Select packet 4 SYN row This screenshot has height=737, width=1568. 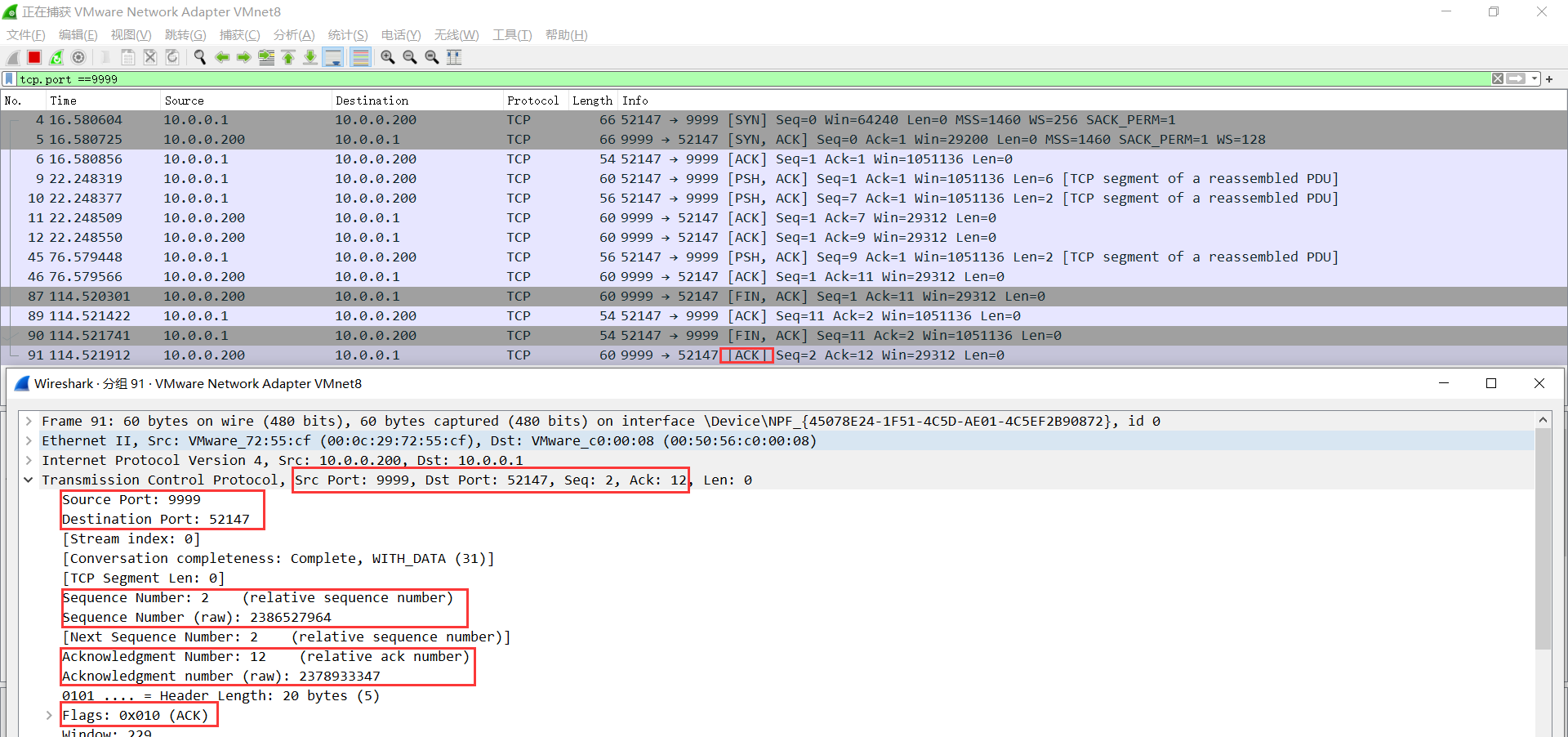[x=784, y=120]
